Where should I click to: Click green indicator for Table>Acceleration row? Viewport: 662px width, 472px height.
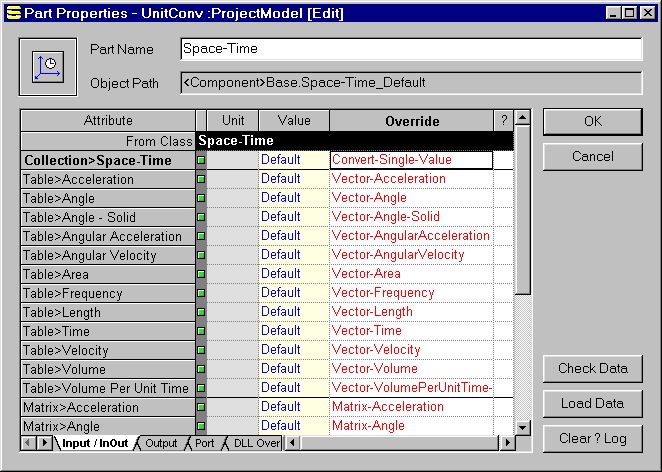[x=200, y=179]
